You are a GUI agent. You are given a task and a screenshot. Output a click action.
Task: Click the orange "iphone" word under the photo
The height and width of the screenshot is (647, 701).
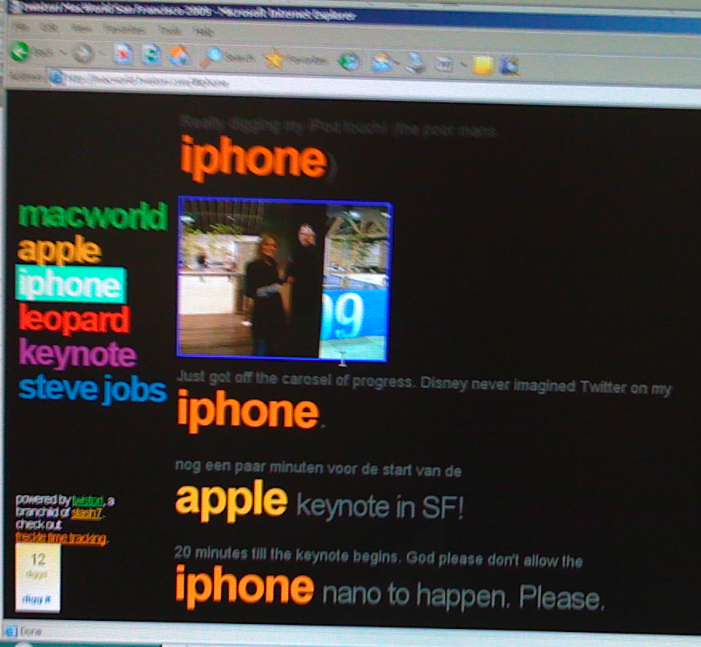248,412
